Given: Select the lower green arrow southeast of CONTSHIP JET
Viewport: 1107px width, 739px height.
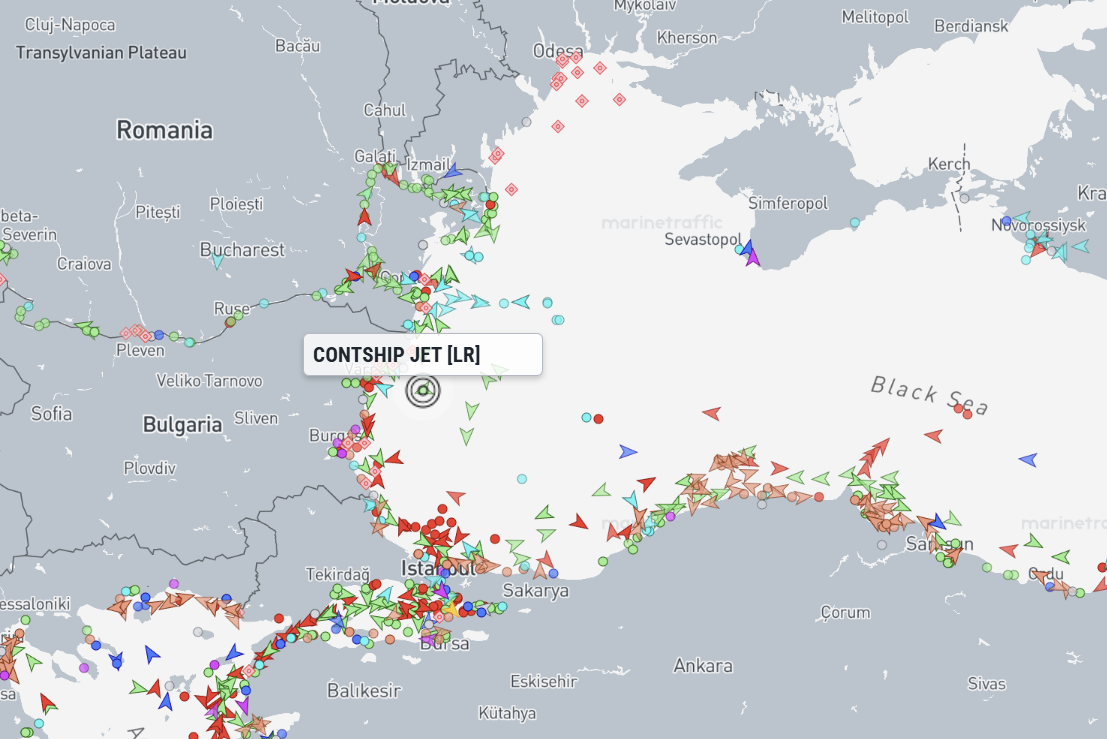Looking at the screenshot, I should [467, 436].
